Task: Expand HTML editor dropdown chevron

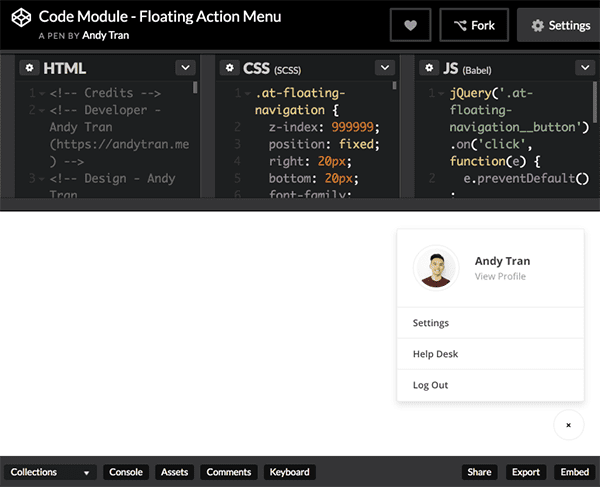Action: pos(186,68)
